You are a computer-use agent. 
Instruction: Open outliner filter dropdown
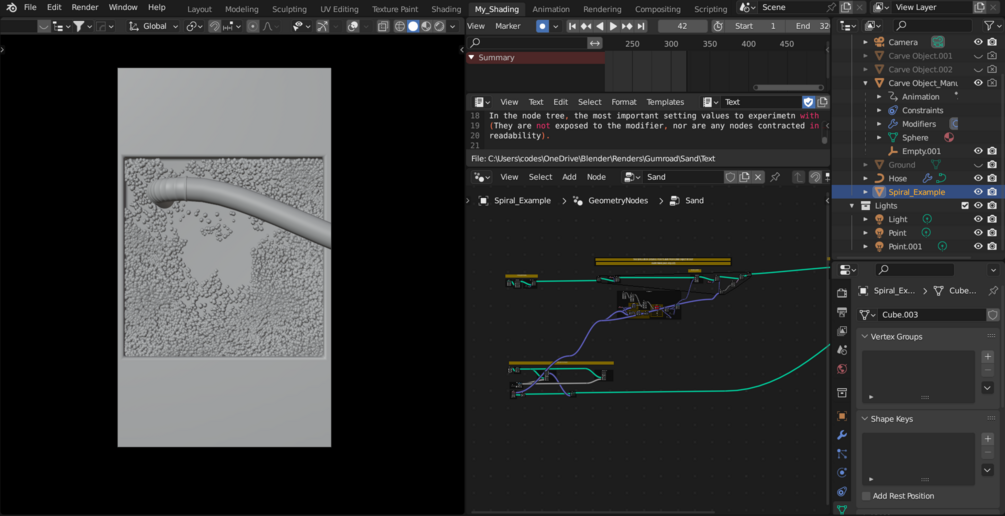click(x=991, y=26)
